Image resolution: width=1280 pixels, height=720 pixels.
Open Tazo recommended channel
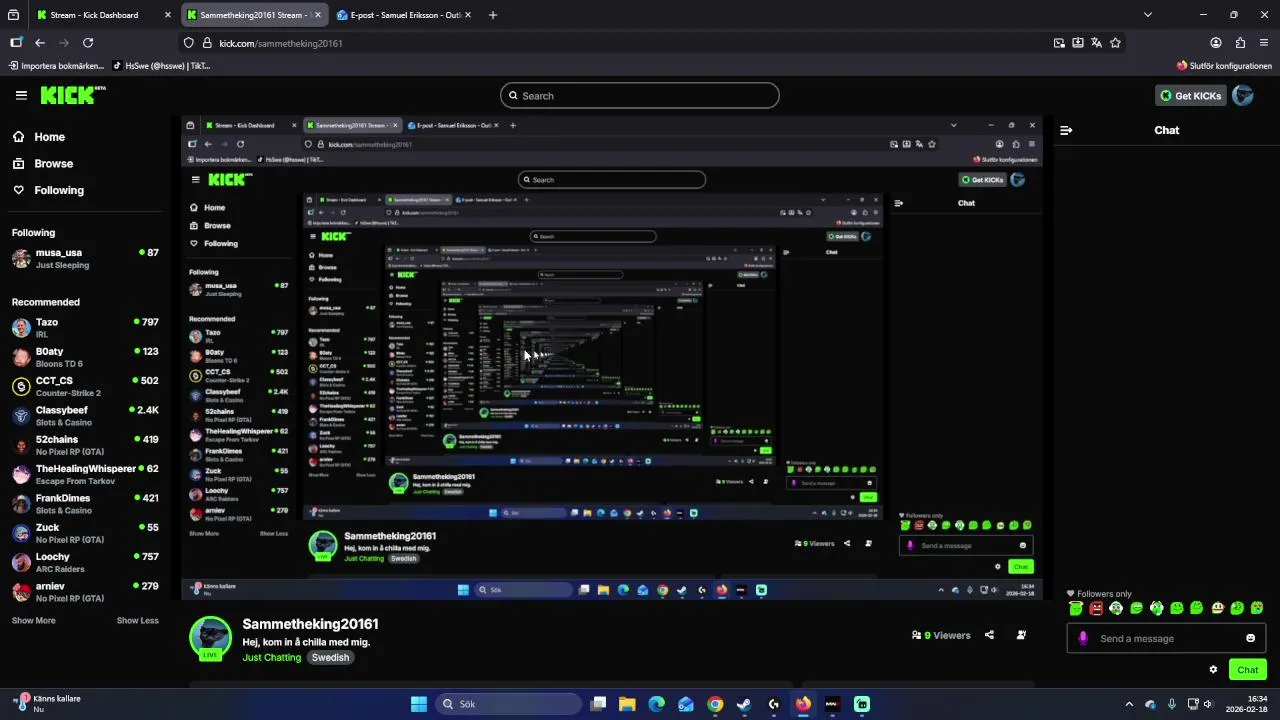pos(85,328)
